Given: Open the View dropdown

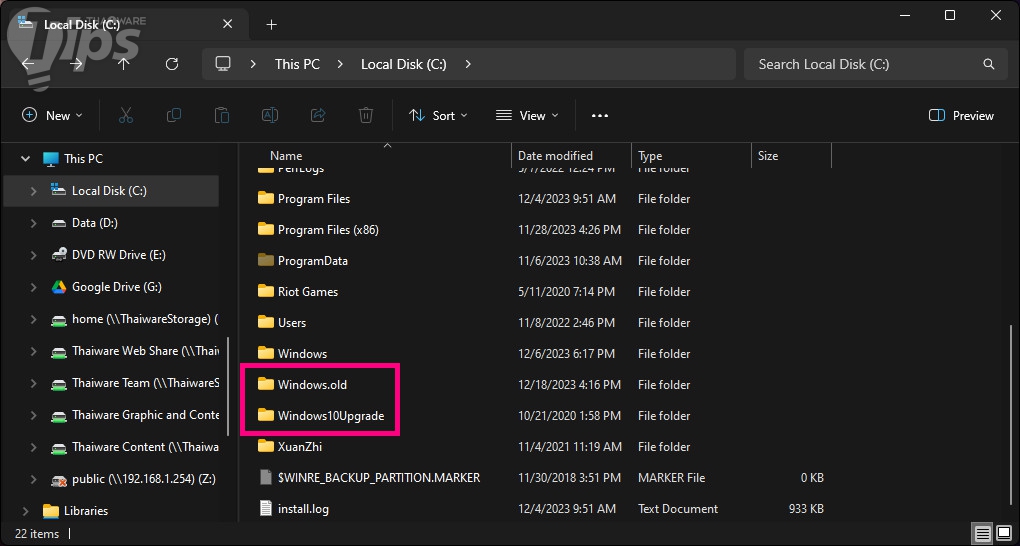Looking at the screenshot, I should pyautogui.click(x=527, y=115).
